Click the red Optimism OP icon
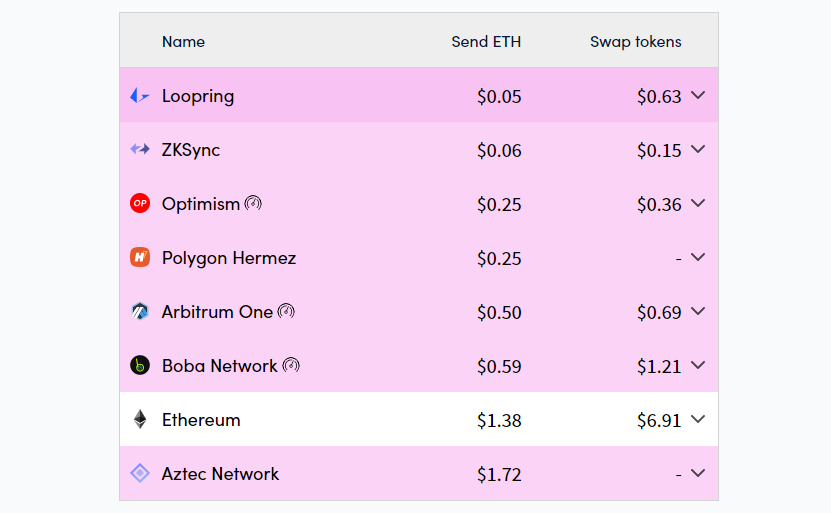Image resolution: width=831 pixels, height=513 pixels. click(140, 204)
